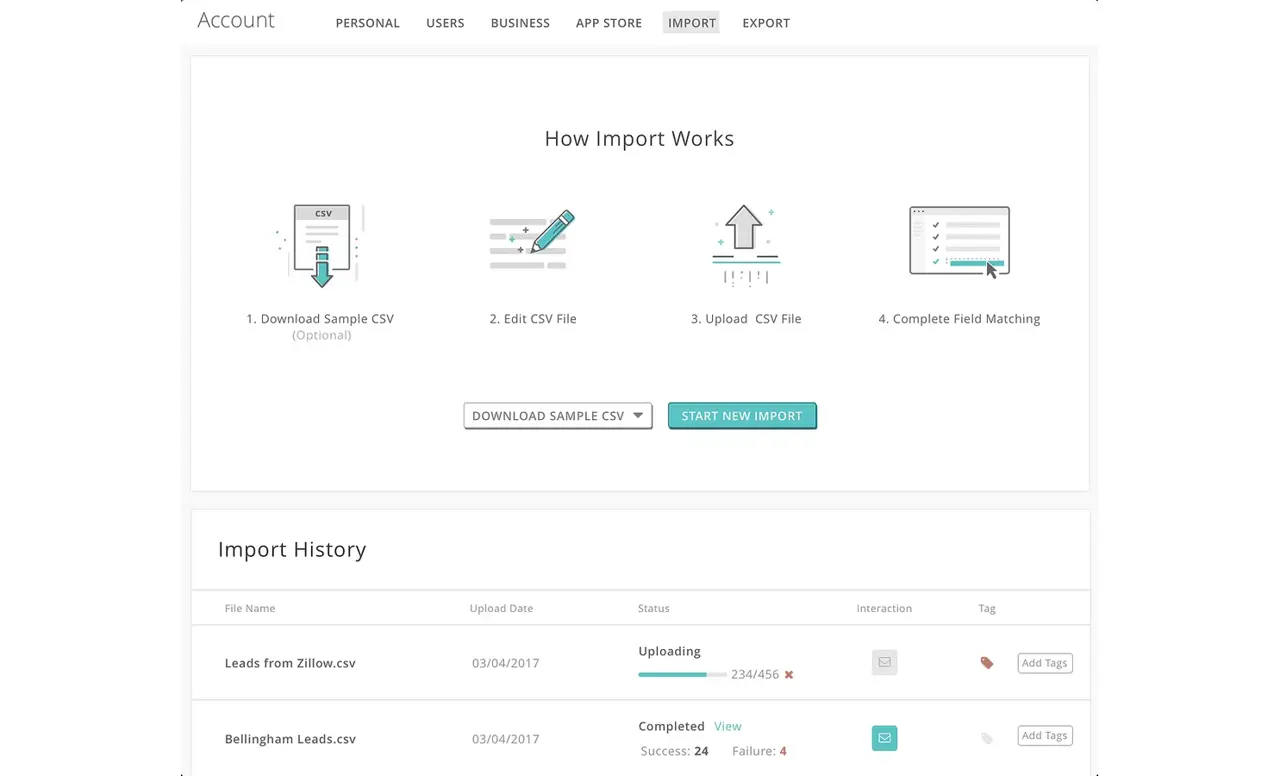This screenshot has width=1280, height=776.
Task: Cancel the Leads from Zillow upload
Action: (x=789, y=675)
